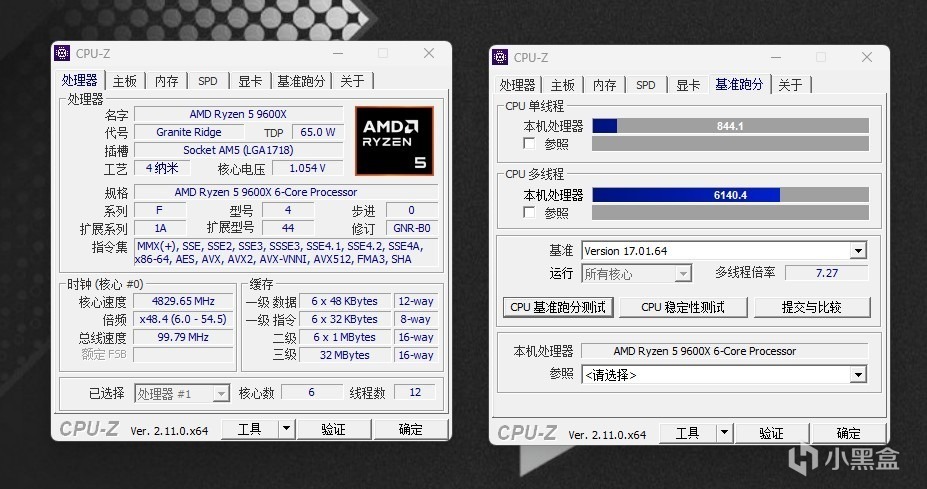
Task: Open the 参照 <请选择> dropdown
Action: click(x=858, y=374)
